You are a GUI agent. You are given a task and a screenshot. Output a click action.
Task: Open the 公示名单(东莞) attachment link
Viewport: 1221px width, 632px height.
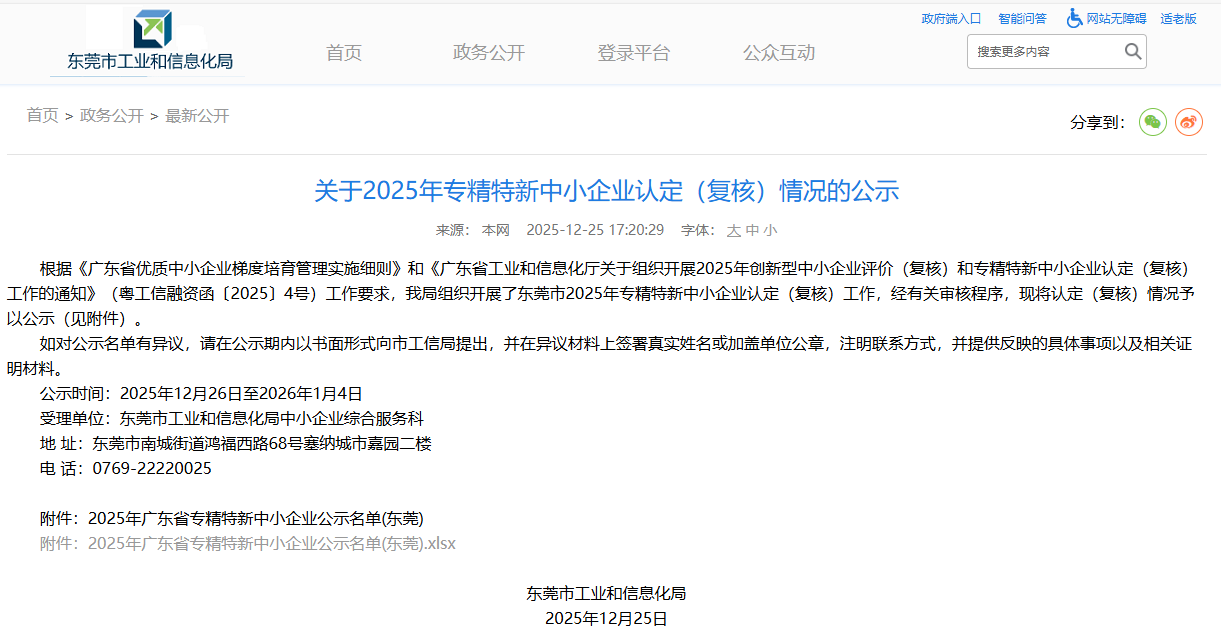point(255,516)
